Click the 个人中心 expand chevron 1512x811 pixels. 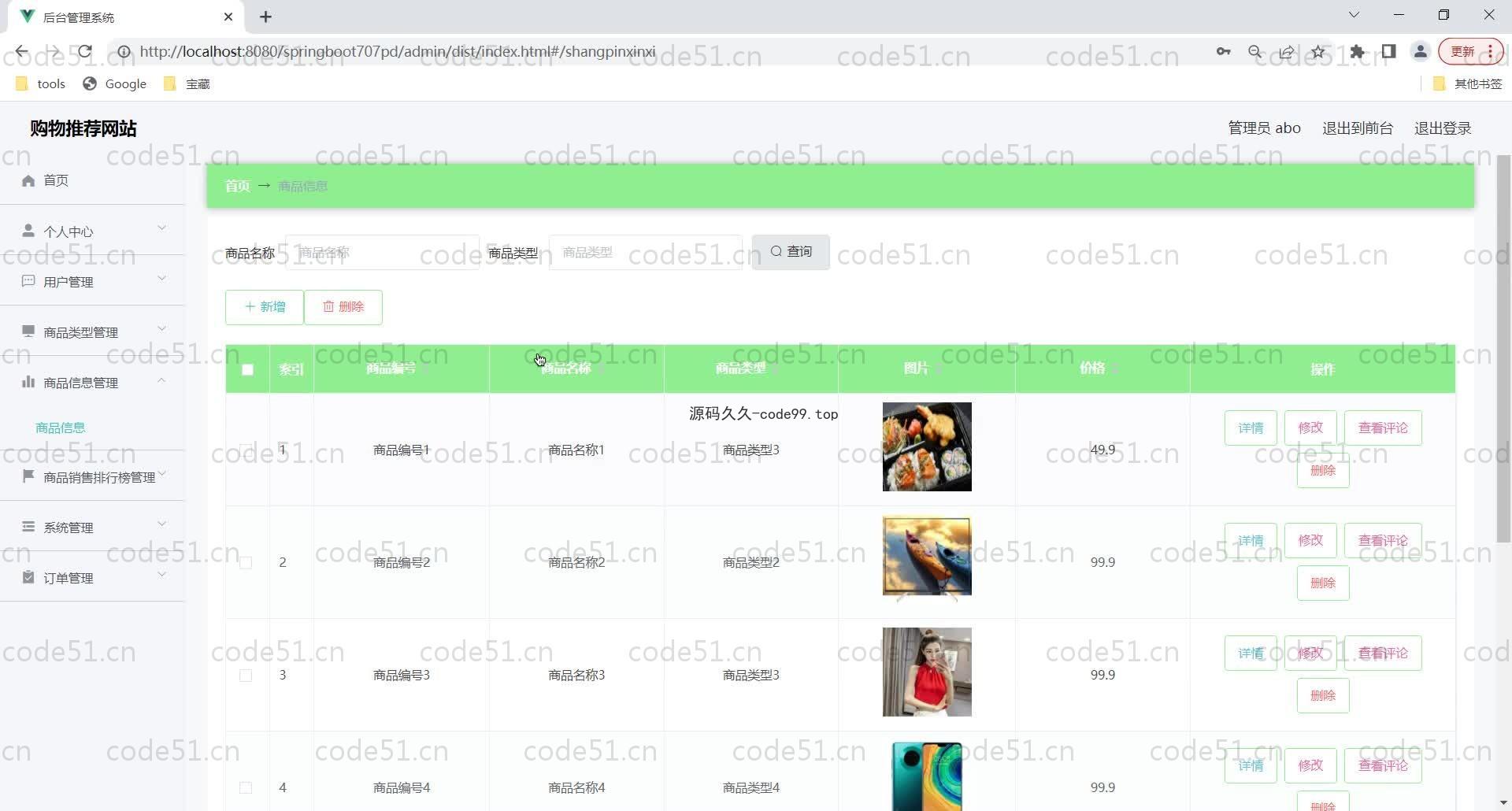click(162, 228)
